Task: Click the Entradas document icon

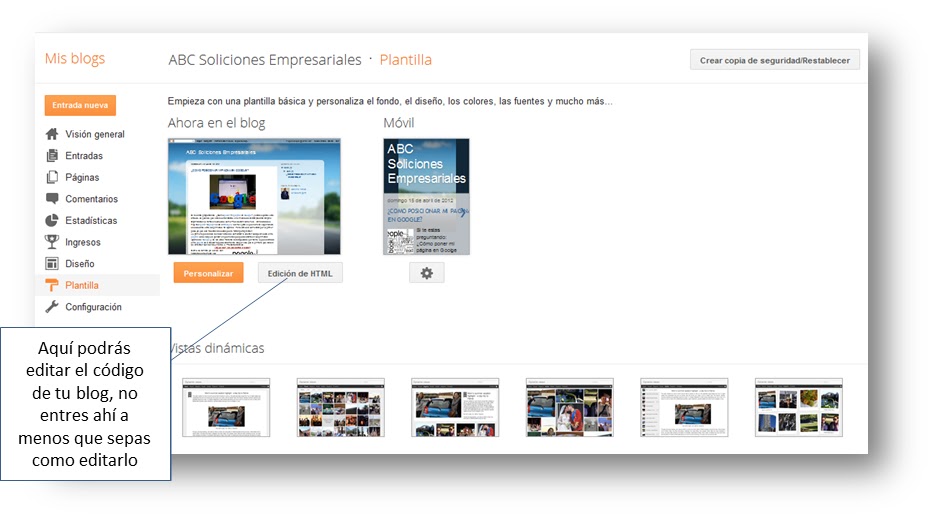Action: point(52,155)
